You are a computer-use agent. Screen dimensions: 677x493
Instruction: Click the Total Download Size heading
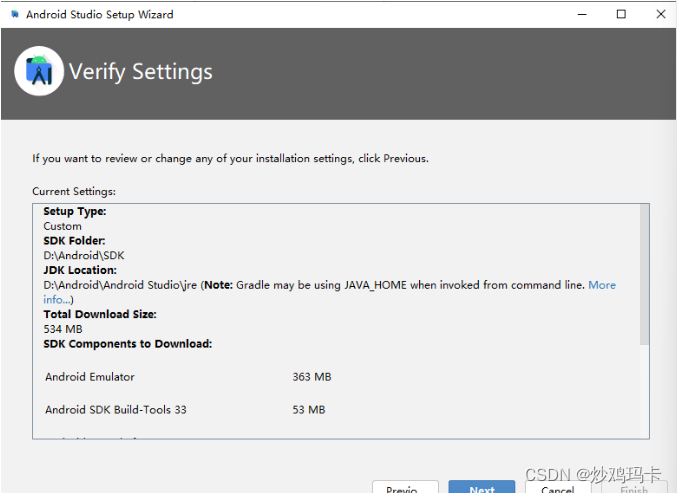(x=100, y=314)
